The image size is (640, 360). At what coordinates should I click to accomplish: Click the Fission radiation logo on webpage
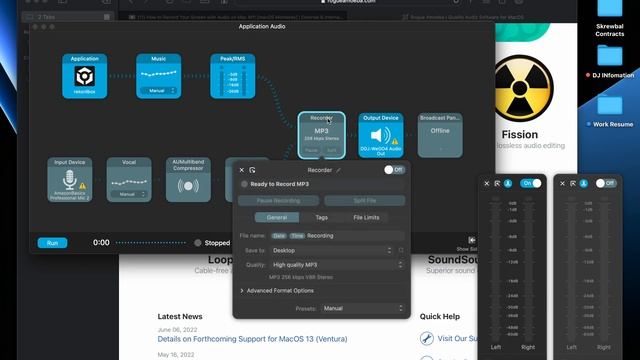coord(520,88)
